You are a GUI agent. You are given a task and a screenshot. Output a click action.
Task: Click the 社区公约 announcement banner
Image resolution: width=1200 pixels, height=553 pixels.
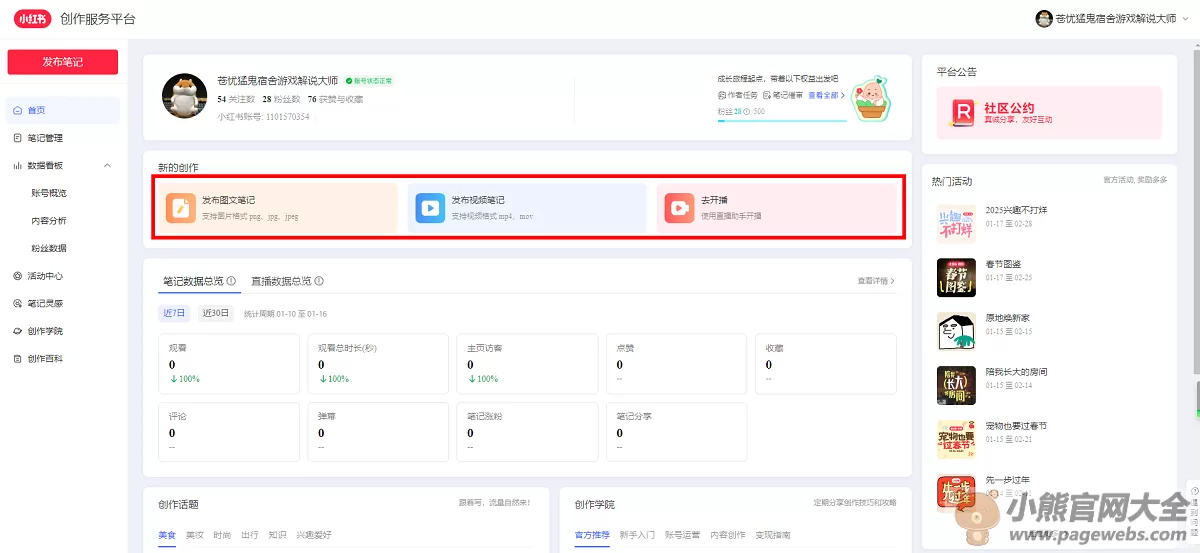pos(1049,112)
